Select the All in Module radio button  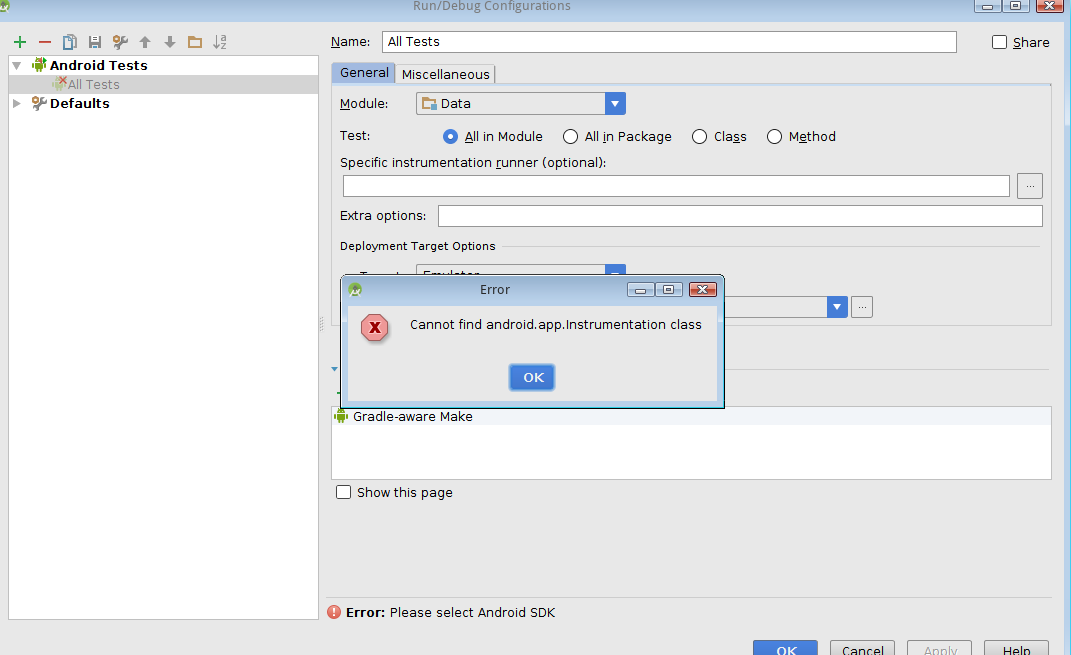point(450,137)
